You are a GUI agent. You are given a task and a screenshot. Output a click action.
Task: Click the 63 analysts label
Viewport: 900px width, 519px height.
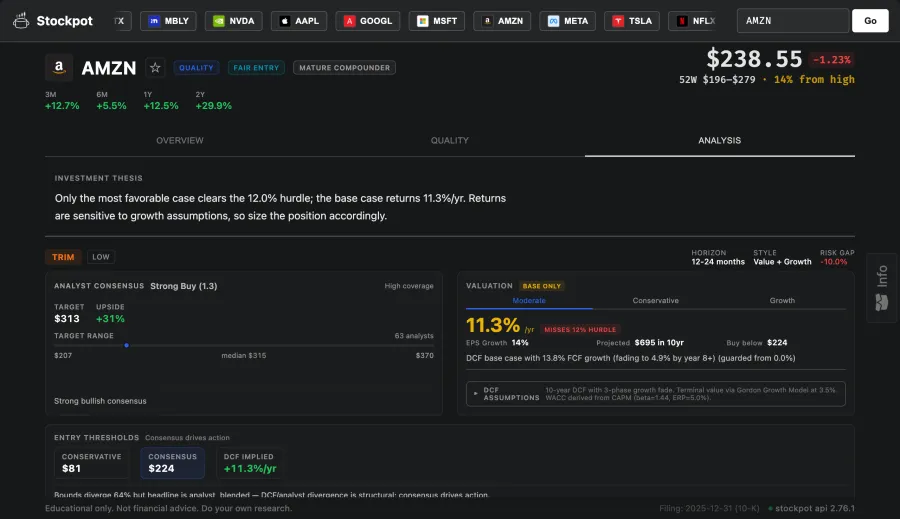pos(414,336)
